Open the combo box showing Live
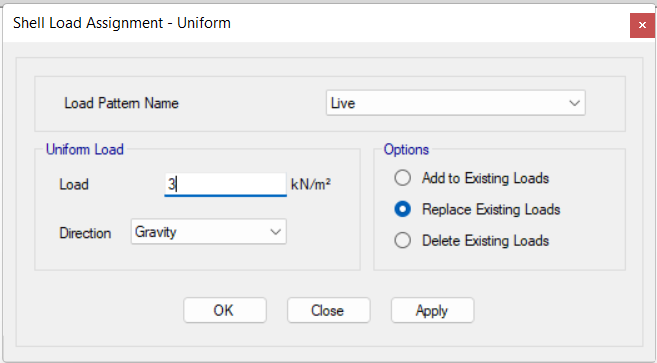Image resolution: width=657 pixels, height=363 pixels. point(455,103)
